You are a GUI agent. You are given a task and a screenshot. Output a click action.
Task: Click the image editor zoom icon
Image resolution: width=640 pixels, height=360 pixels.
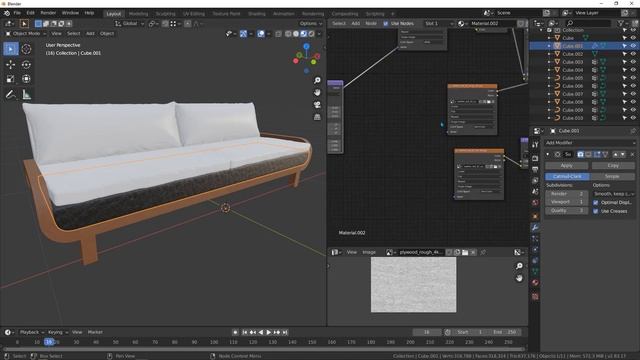pyautogui.click(x=519, y=266)
